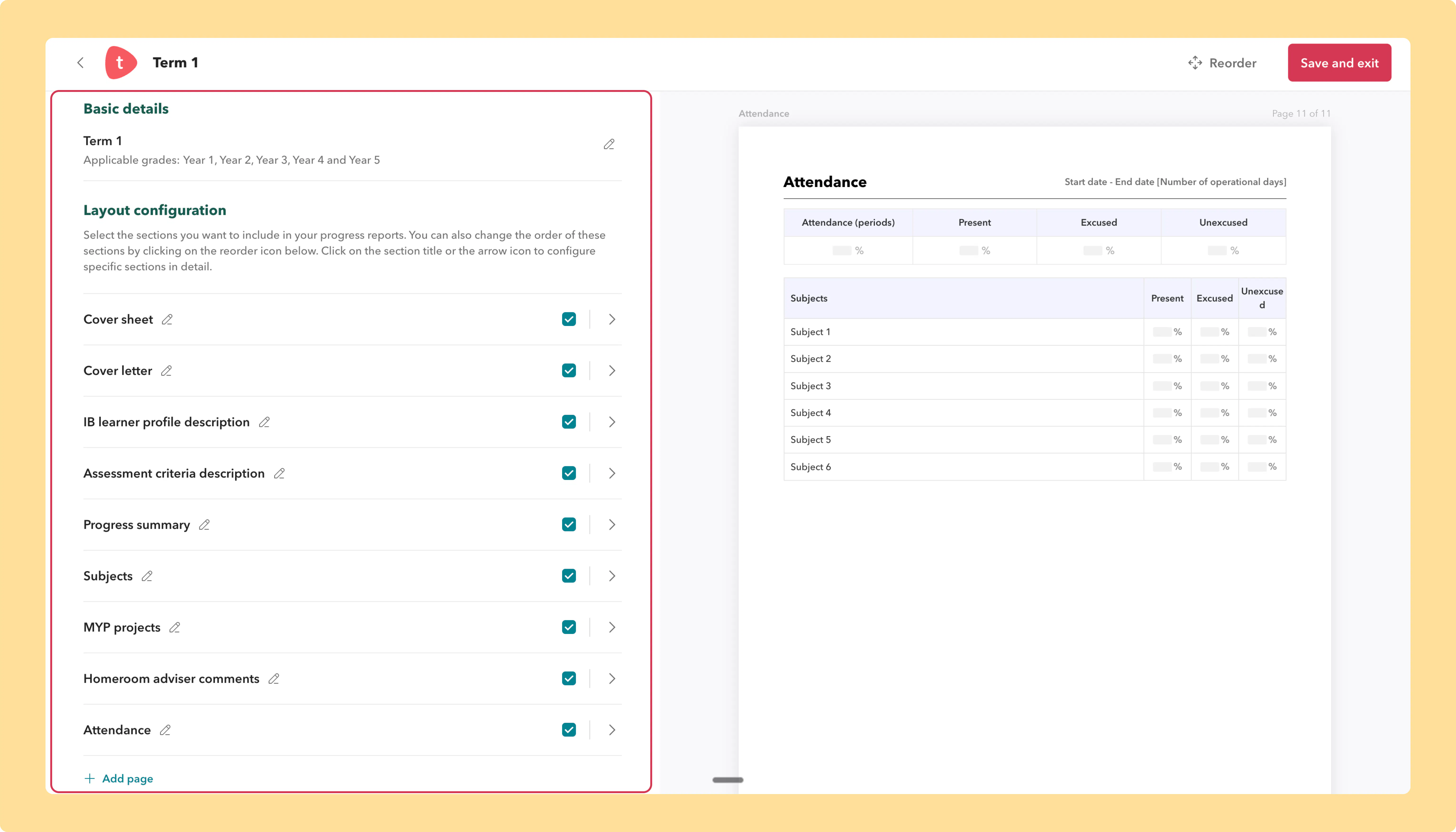Open the Subjects section title
Screen dimensions: 1456x832
coord(108,576)
